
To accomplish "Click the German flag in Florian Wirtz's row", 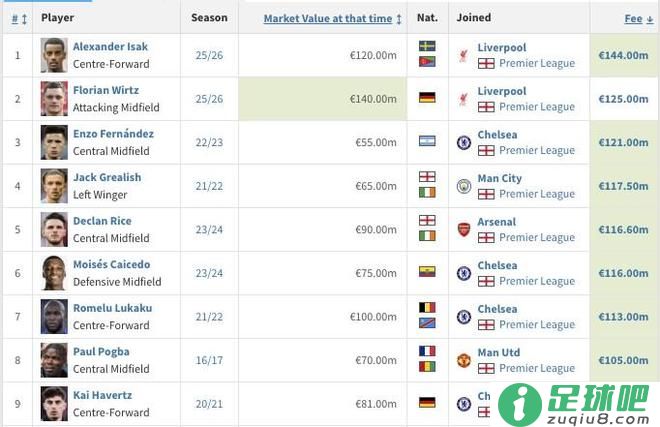I will 427,98.
